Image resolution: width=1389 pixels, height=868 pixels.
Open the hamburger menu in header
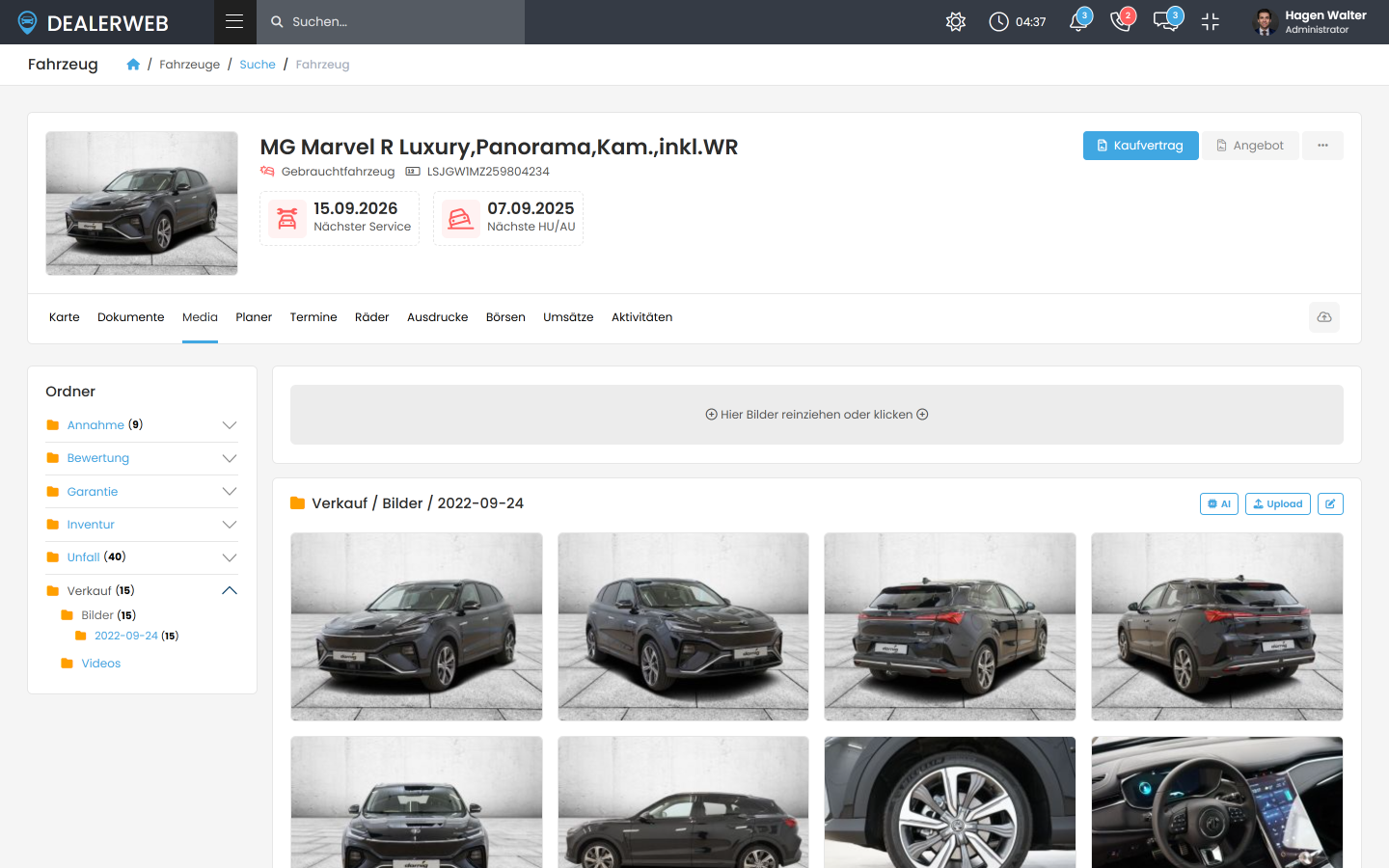click(x=234, y=21)
